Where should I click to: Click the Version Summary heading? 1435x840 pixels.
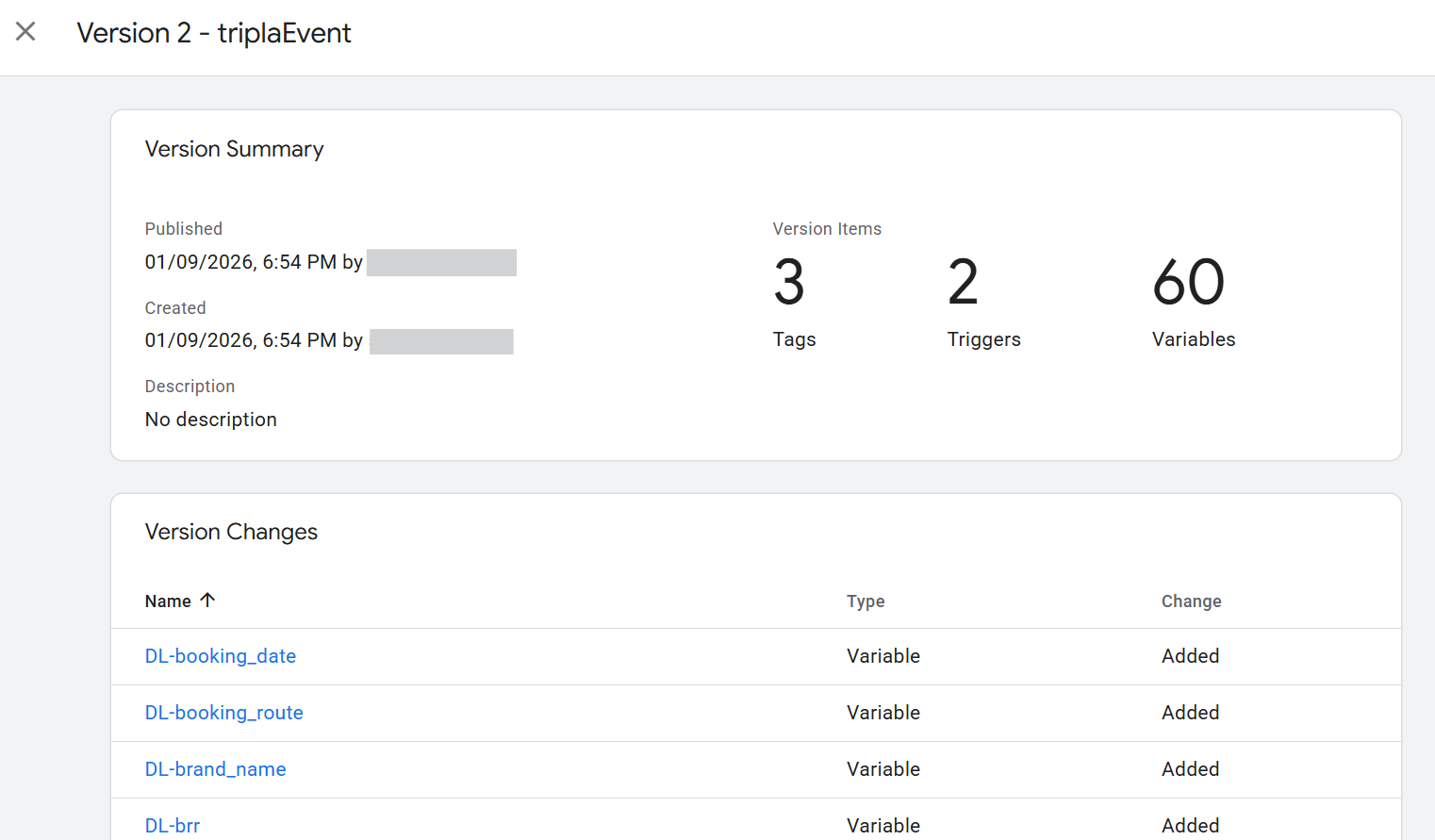pos(234,149)
